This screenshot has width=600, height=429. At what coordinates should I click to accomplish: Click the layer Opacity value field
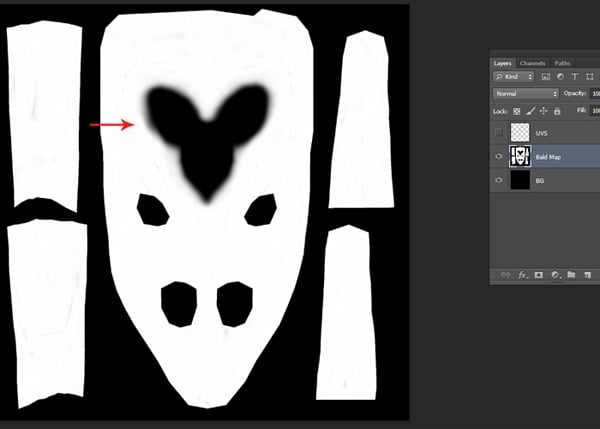point(595,94)
